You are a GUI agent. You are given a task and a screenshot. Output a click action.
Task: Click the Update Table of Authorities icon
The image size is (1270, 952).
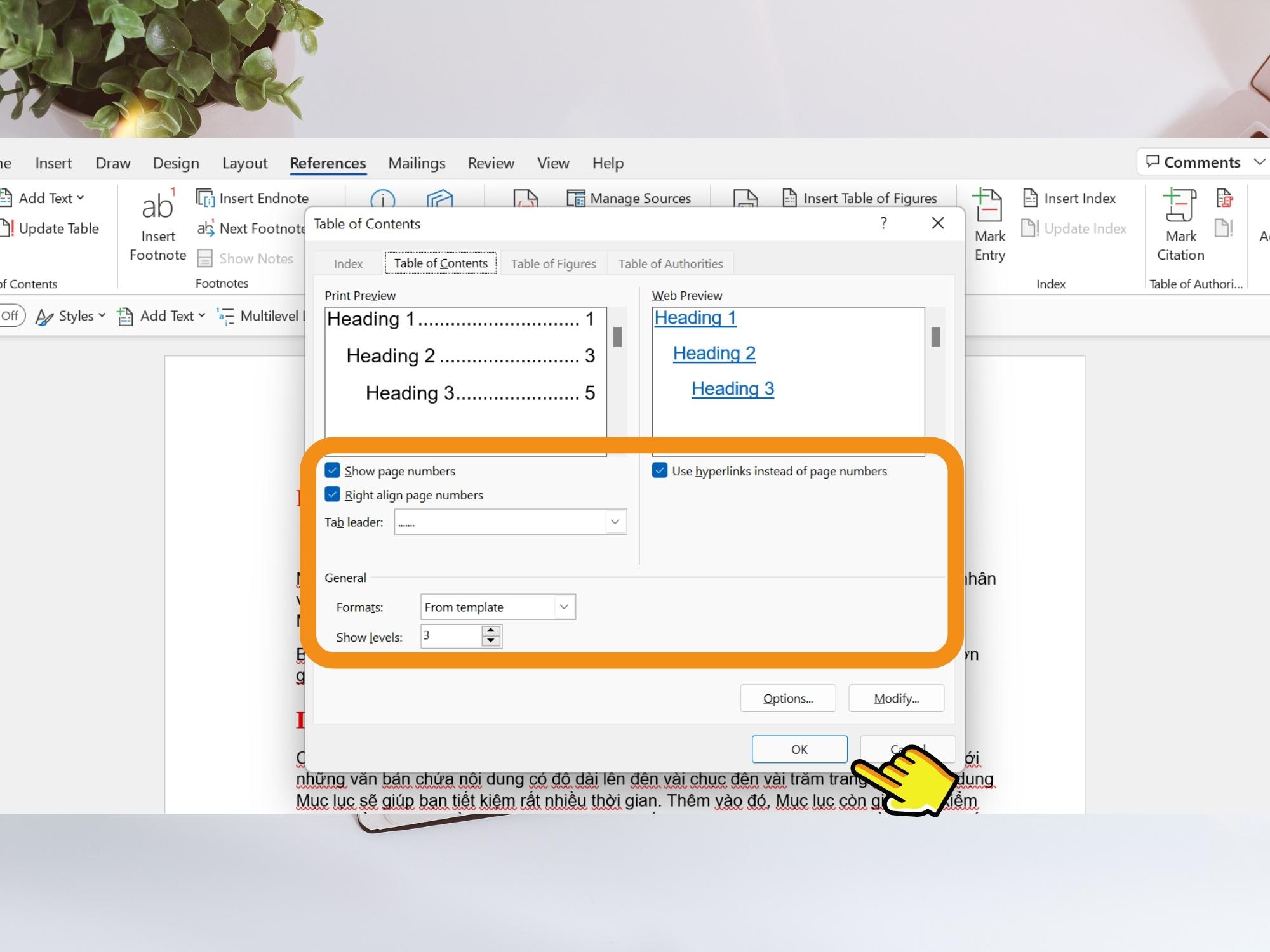click(1224, 228)
